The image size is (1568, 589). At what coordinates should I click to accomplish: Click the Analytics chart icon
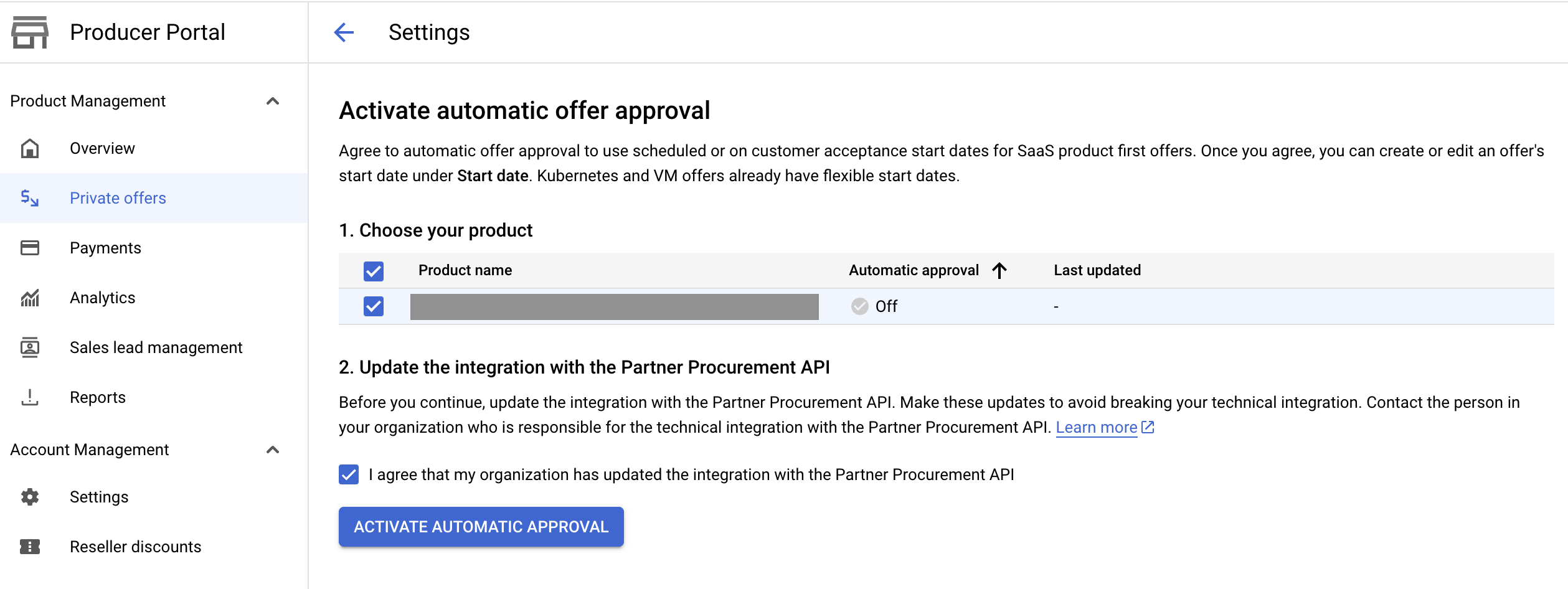pyautogui.click(x=30, y=298)
